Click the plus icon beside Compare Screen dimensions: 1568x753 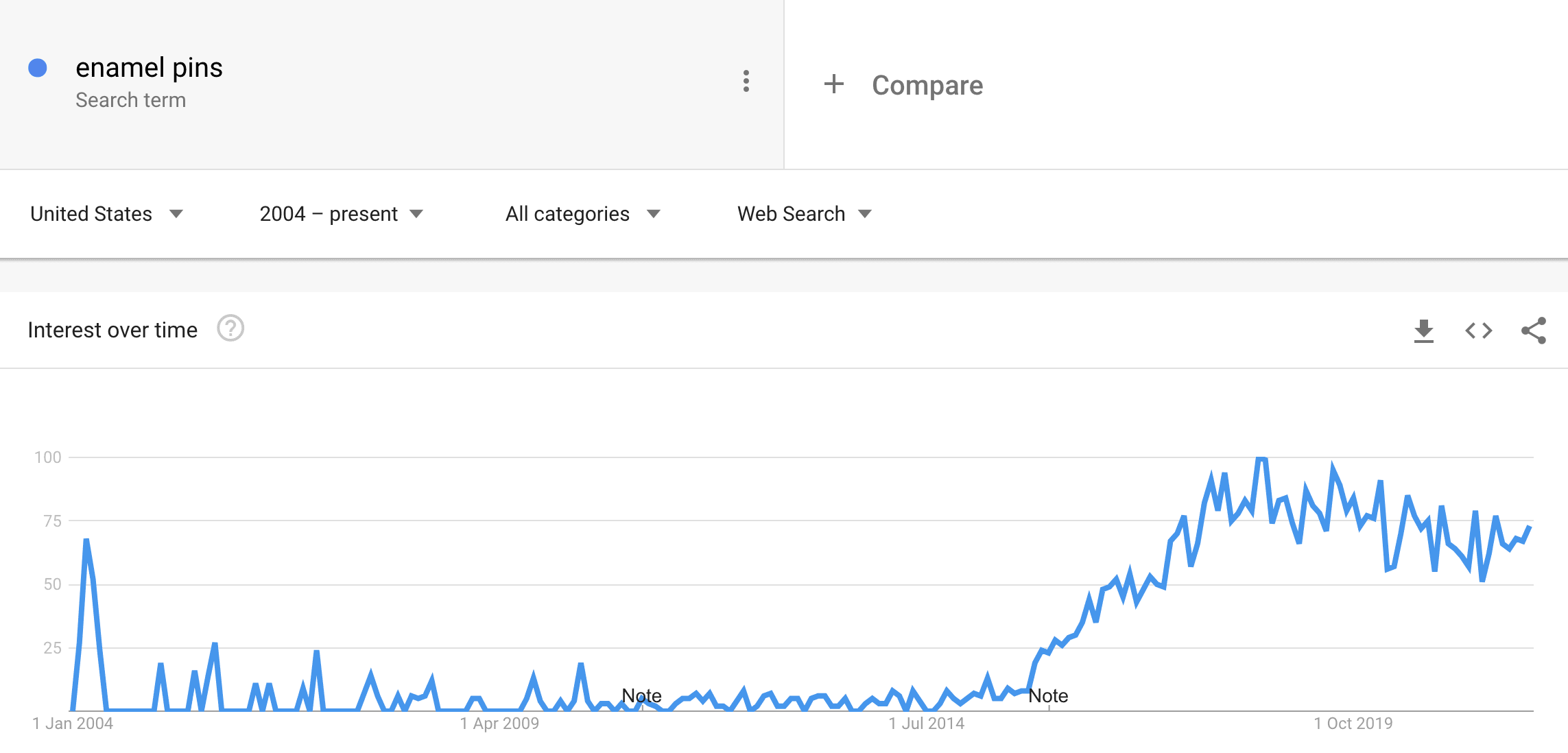[833, 84]
